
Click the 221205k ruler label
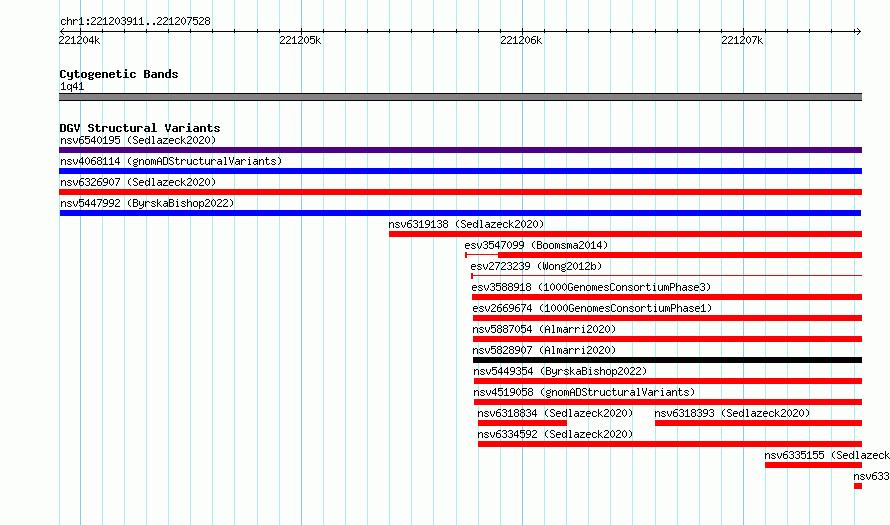(300, 40)
